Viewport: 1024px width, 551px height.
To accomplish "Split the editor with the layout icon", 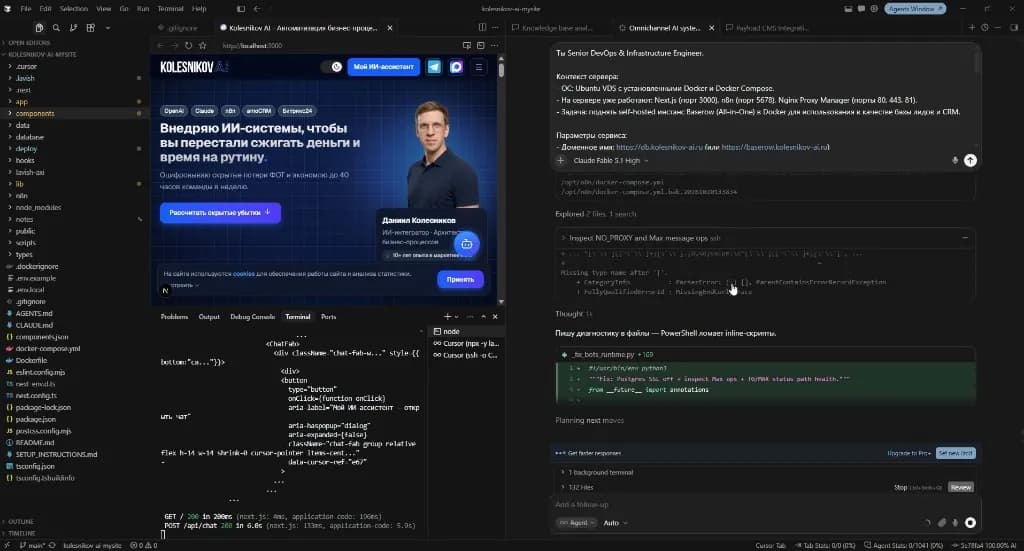I will (x=482, y=27).
